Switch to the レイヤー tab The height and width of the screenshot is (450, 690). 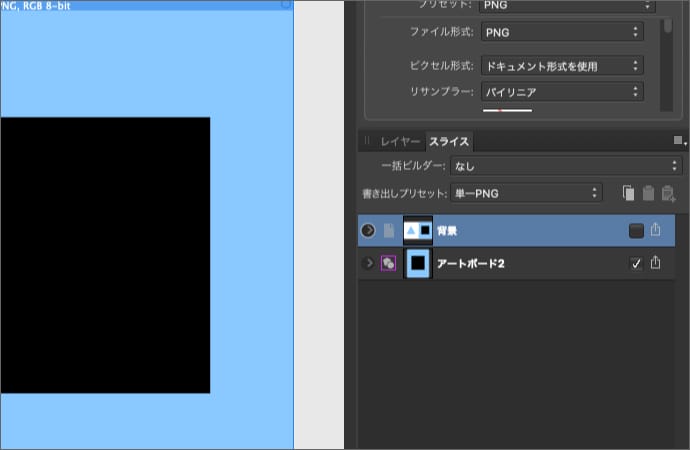(400, 142)
